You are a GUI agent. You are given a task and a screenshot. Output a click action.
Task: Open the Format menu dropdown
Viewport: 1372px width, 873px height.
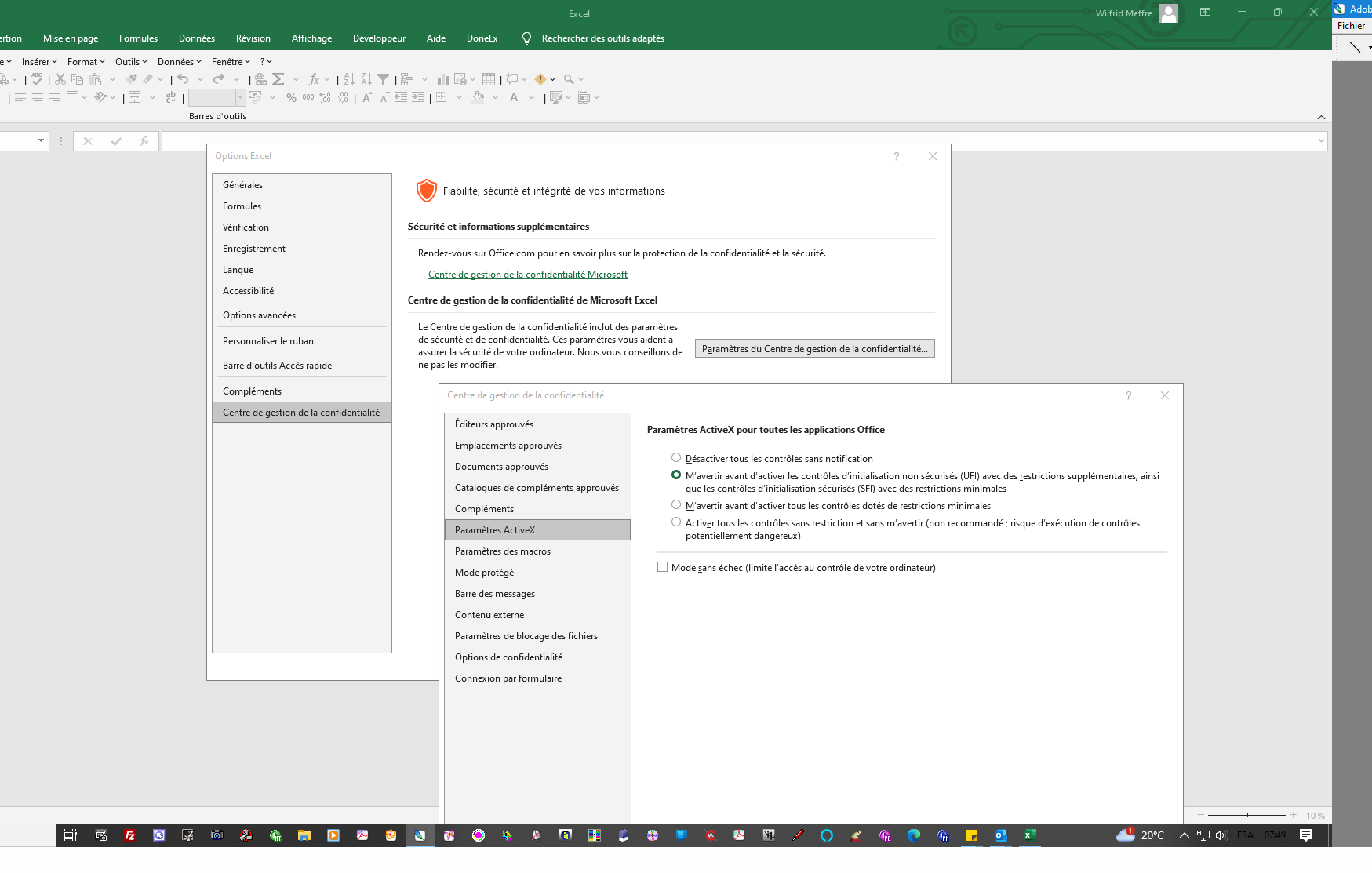[x=86, y=62]
